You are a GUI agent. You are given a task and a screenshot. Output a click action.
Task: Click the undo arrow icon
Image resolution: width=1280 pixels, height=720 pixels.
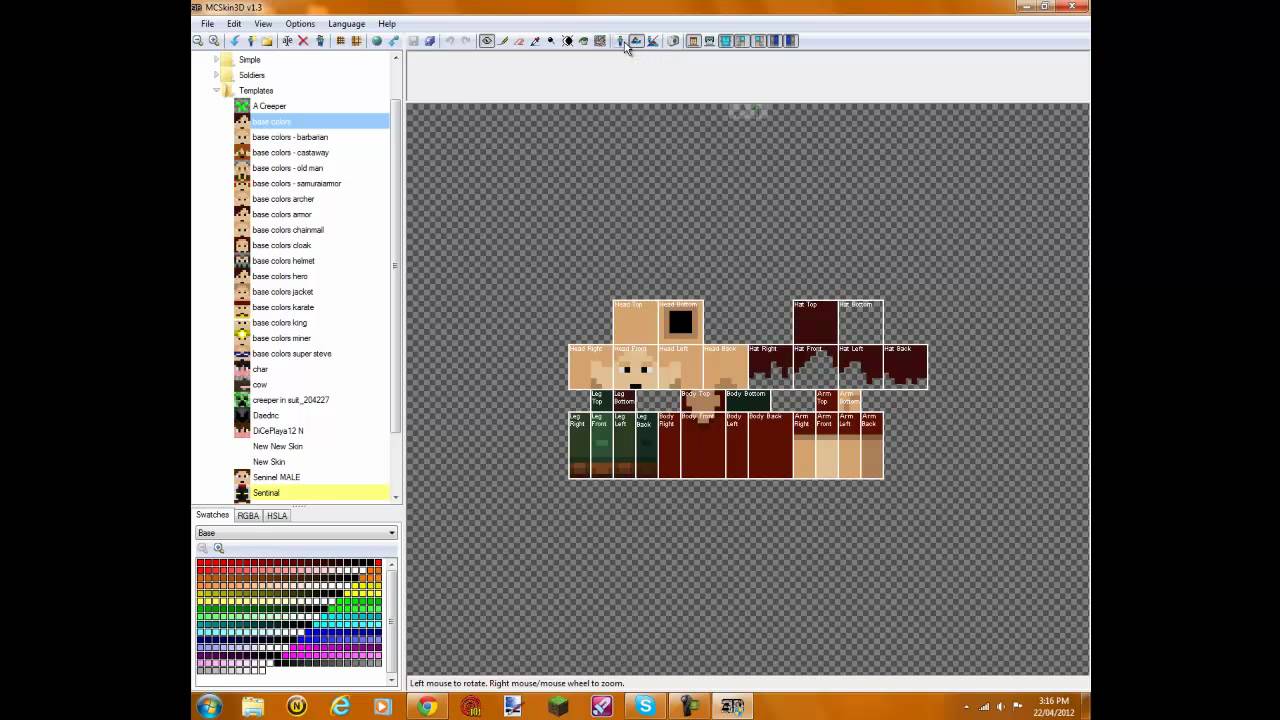coord(450,41)
